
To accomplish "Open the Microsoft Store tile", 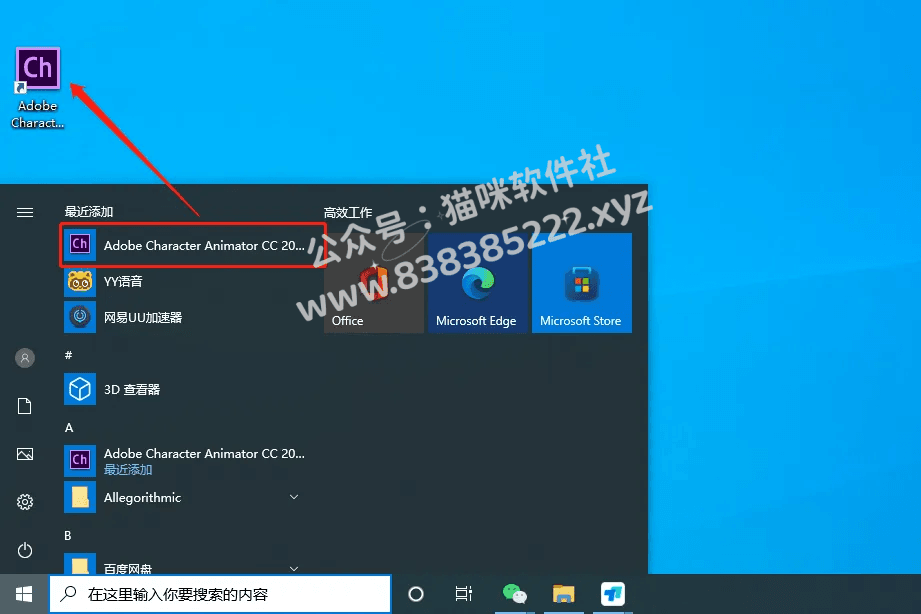I will pos(582,283).
